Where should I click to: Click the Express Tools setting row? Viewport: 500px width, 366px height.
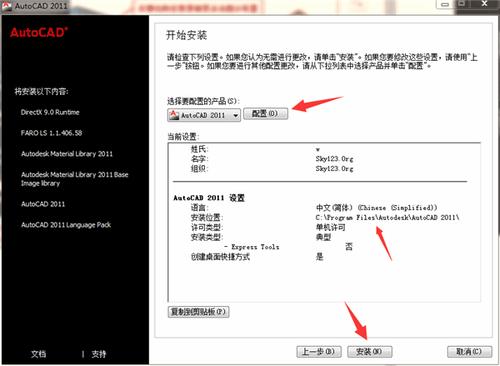click(288, 247)
